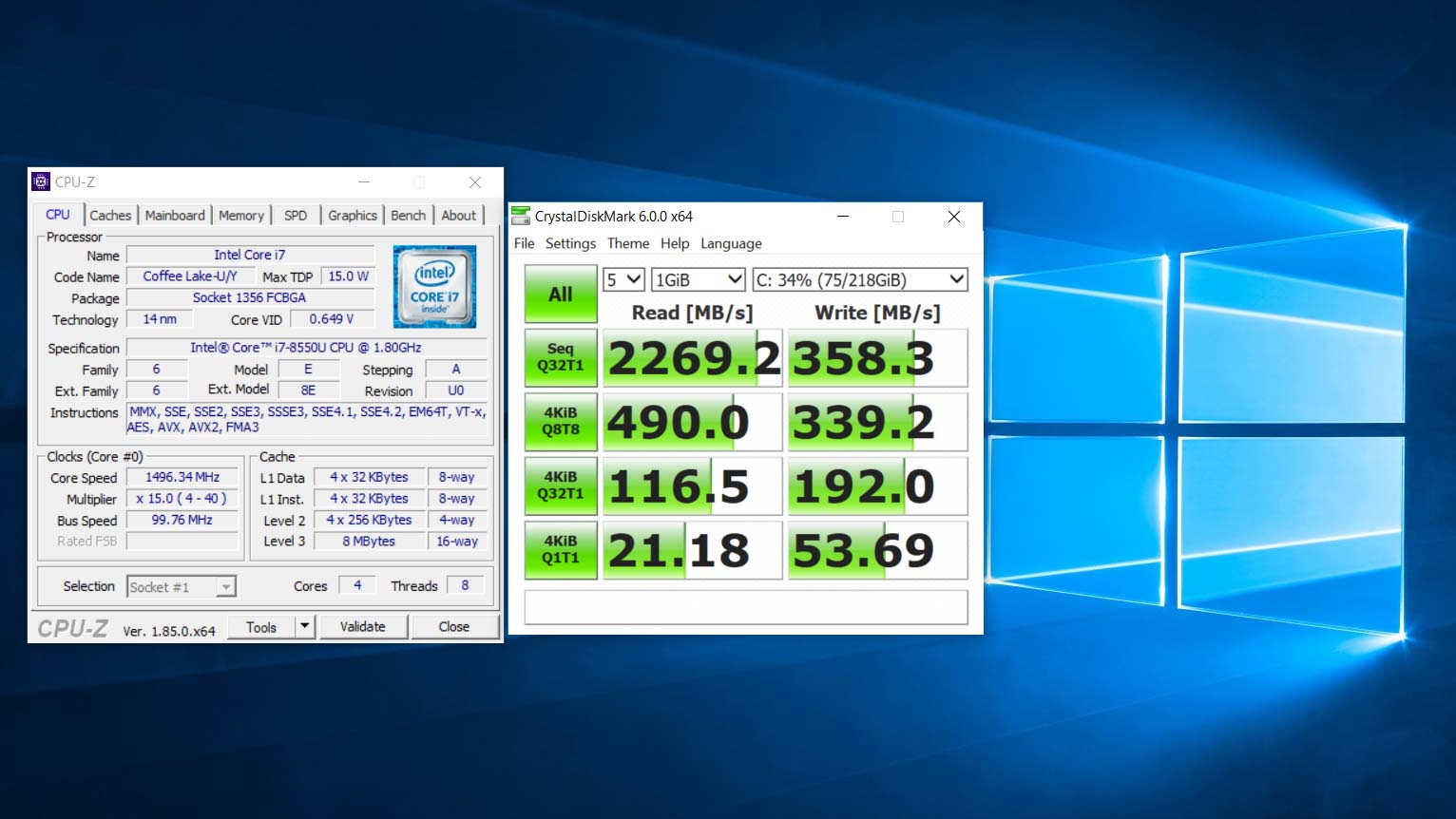Select the Memory tab in CPU-Z
This screenshot has width=1456, height=819.
(241, 216)
